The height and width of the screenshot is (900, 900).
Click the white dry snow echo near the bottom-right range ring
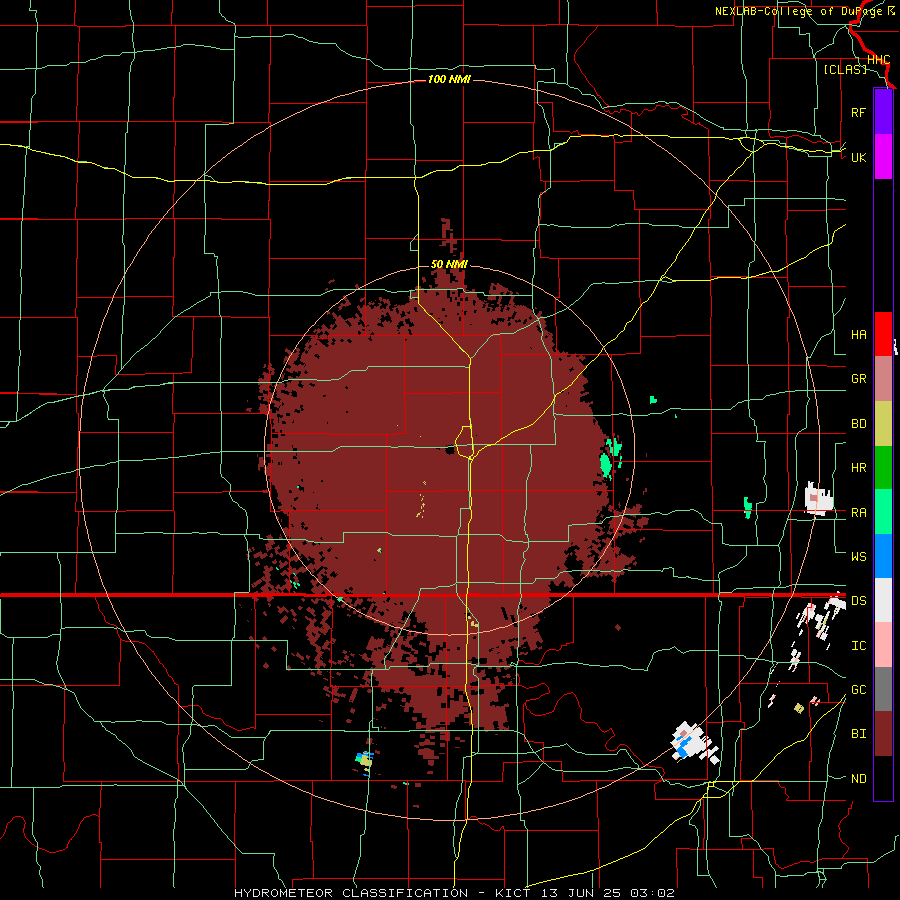pyautogui.click(x=693, y=743)
